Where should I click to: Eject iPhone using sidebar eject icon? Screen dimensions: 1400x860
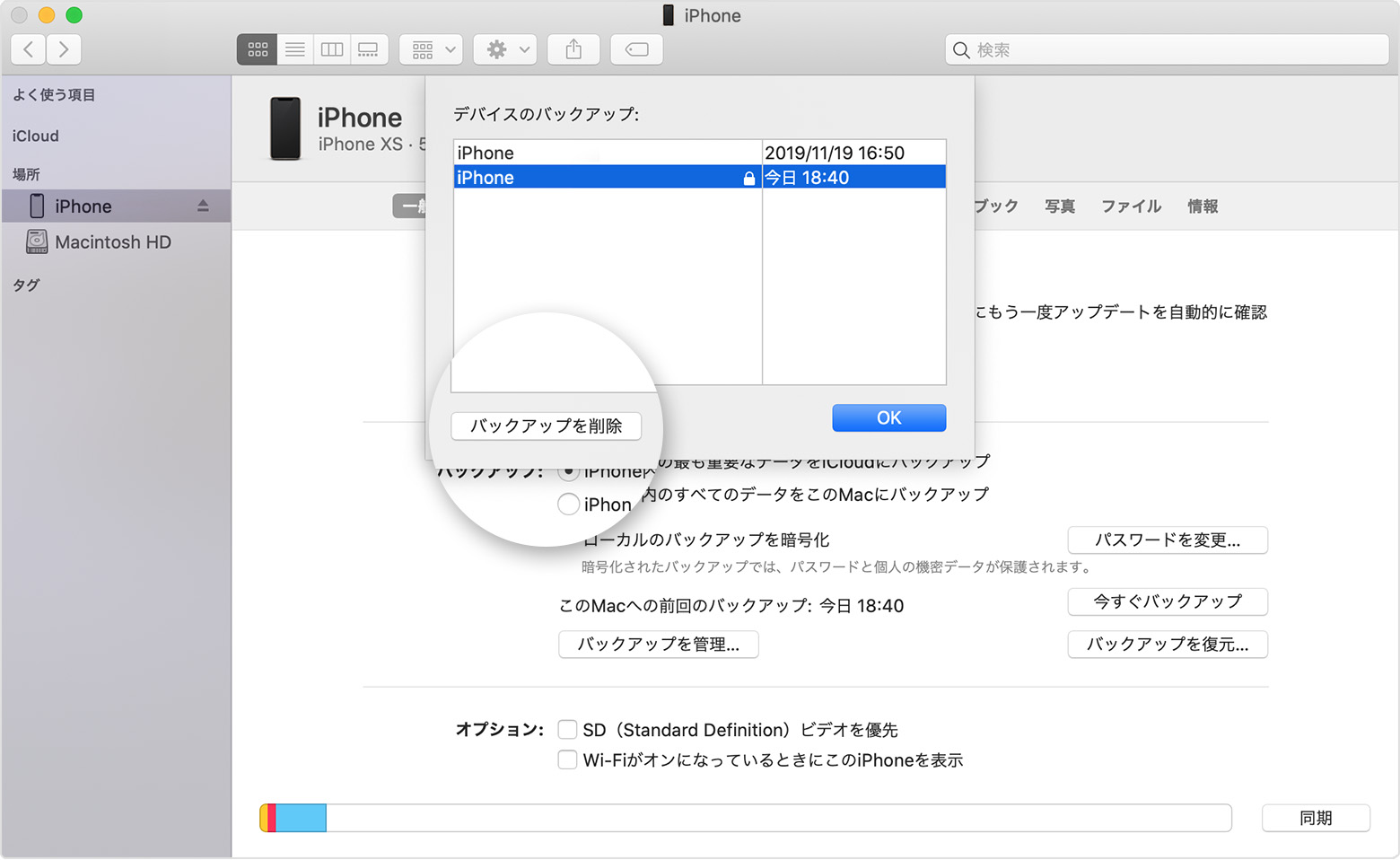[203, 206]
